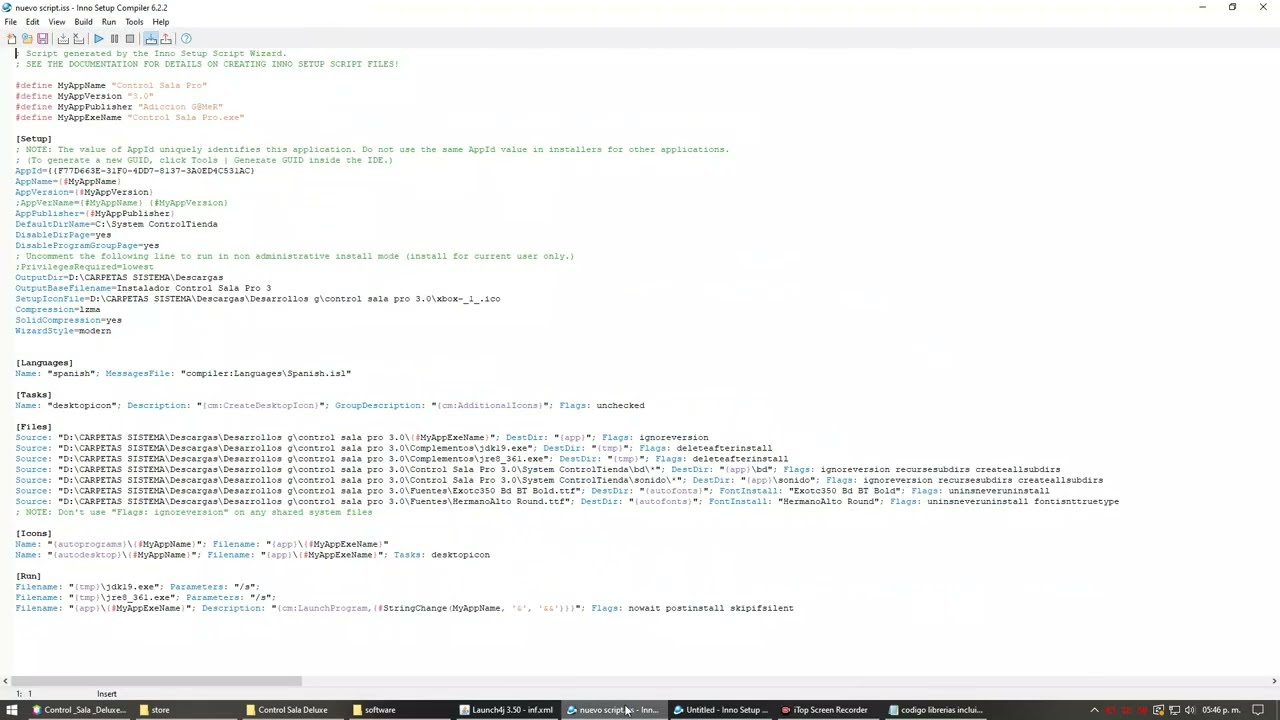This screenshot has width=1280, height=720.
Task: Click the '{tmp}\jre8_361.exe' Filename line in [Run]
Action: (146, 598)
